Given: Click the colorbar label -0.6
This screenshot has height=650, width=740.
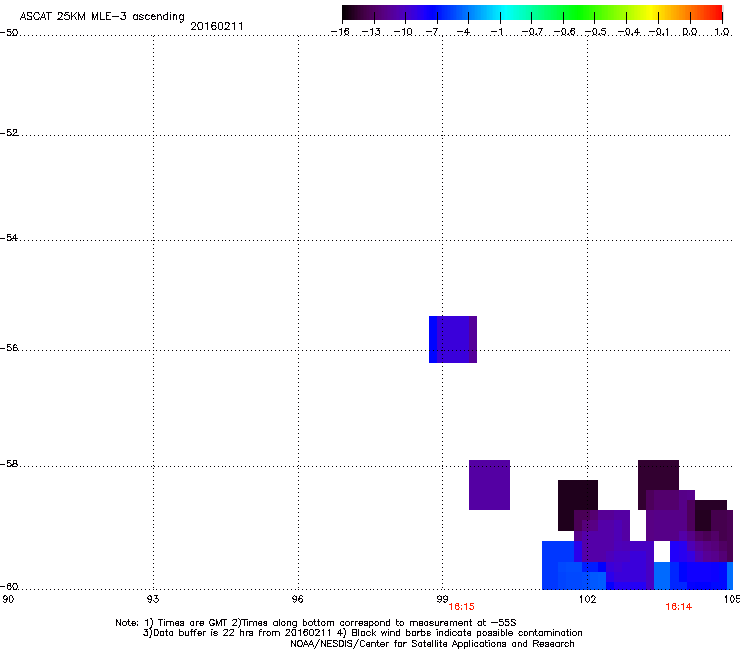Looking at the screenshot, I should tap(564, 32).
